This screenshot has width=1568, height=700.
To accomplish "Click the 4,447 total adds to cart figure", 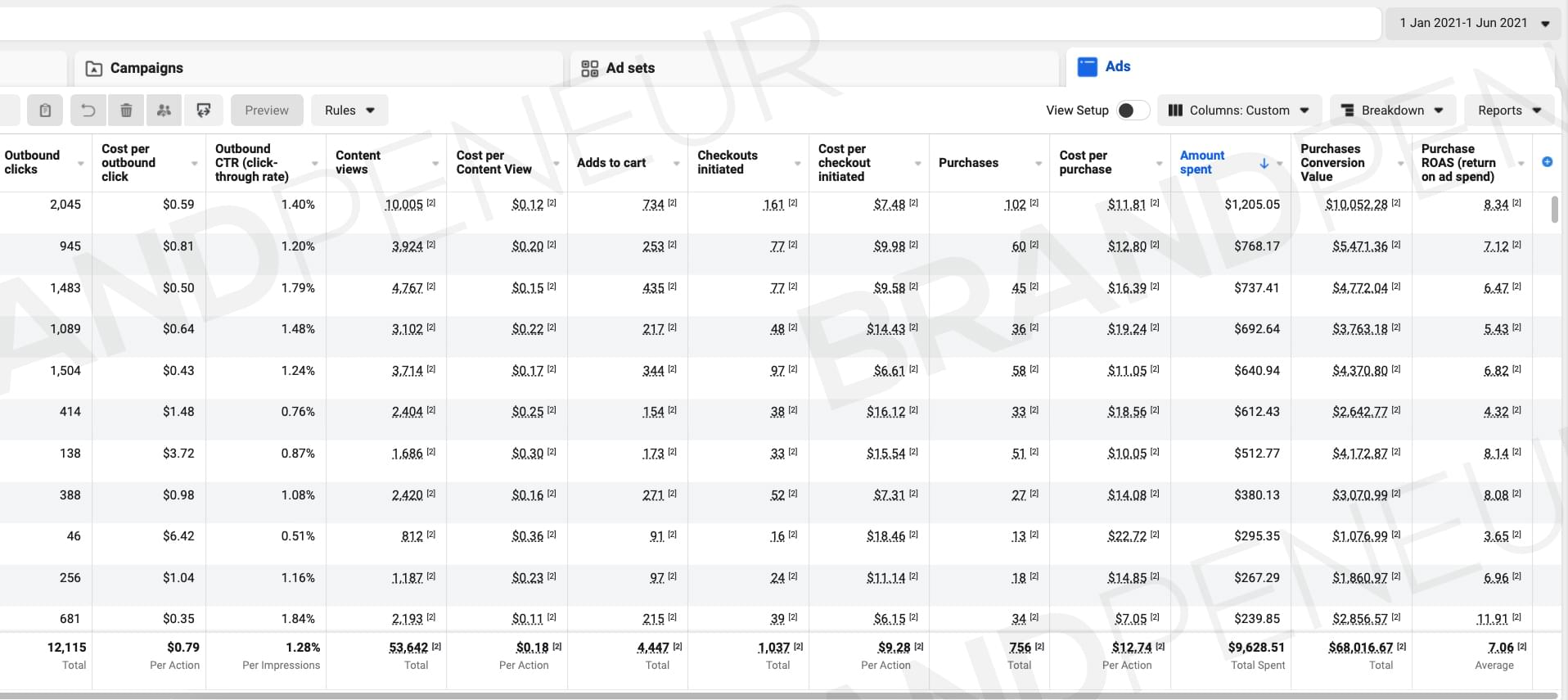I will 653,648.
